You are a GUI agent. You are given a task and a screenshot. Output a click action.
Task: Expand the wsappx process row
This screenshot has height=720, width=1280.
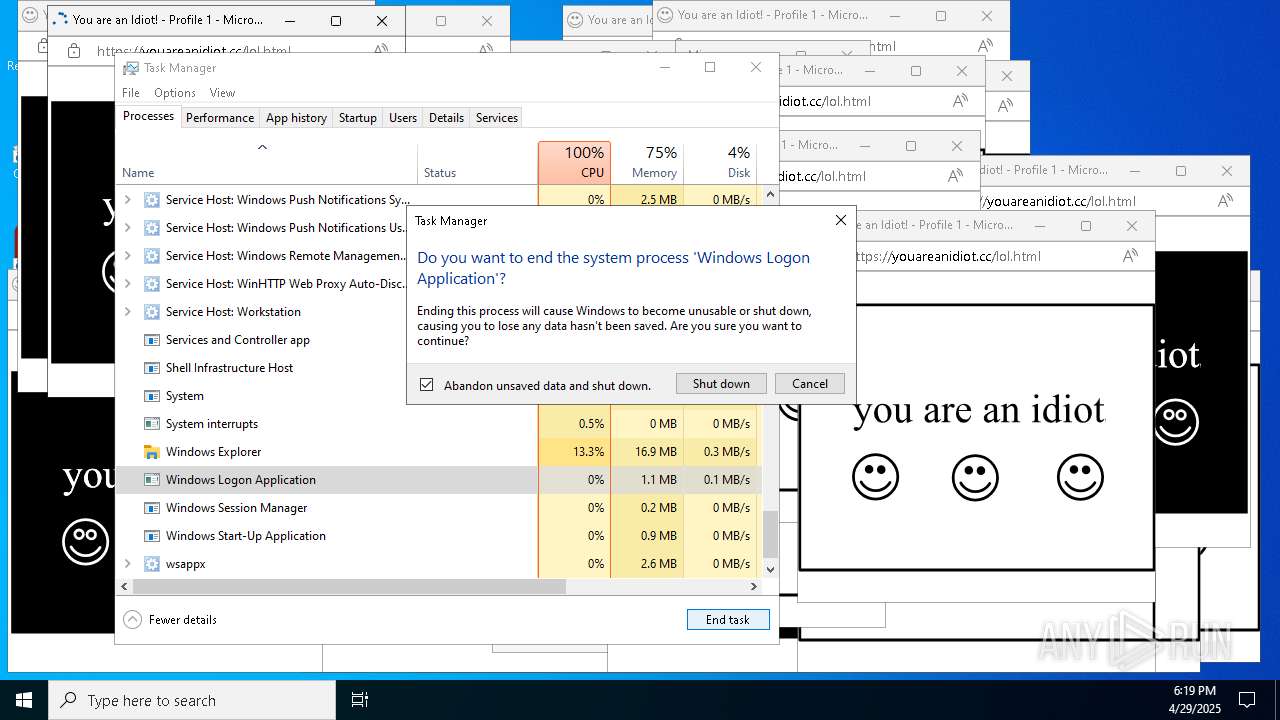128,564
